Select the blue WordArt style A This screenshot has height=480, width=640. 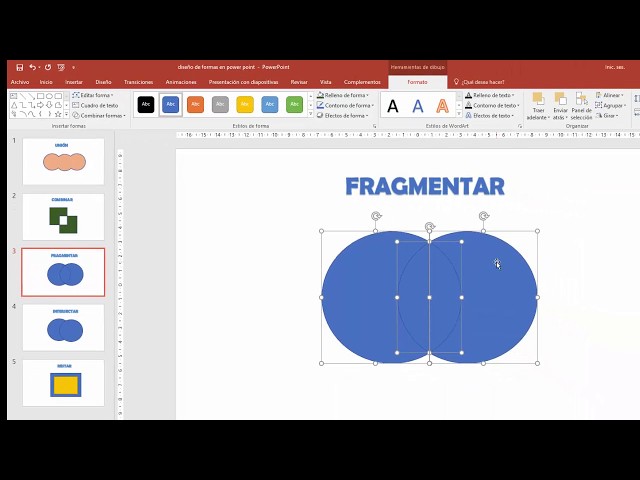[x=418, y=106]
